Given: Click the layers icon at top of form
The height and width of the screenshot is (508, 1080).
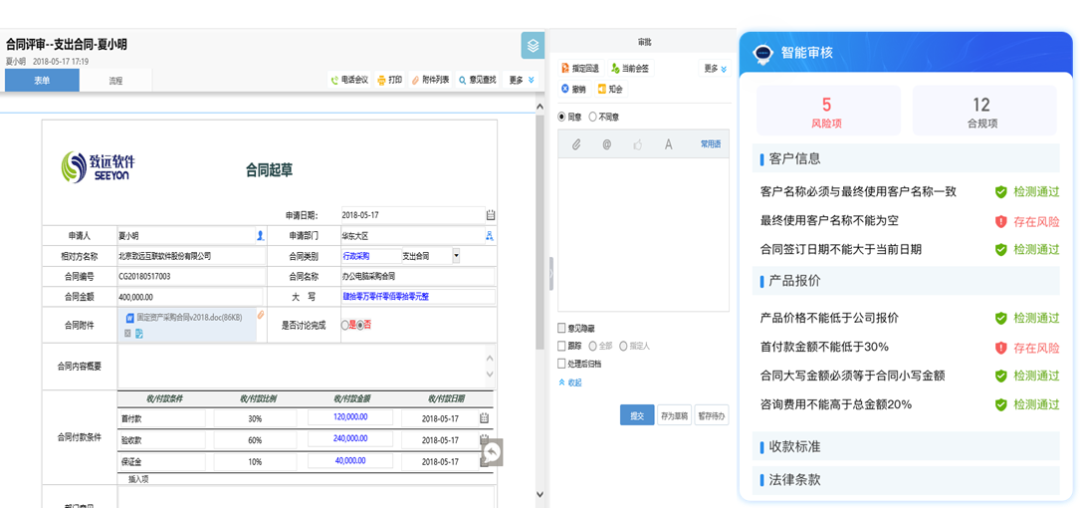Looking at the screenshot, I should (533, 45).
